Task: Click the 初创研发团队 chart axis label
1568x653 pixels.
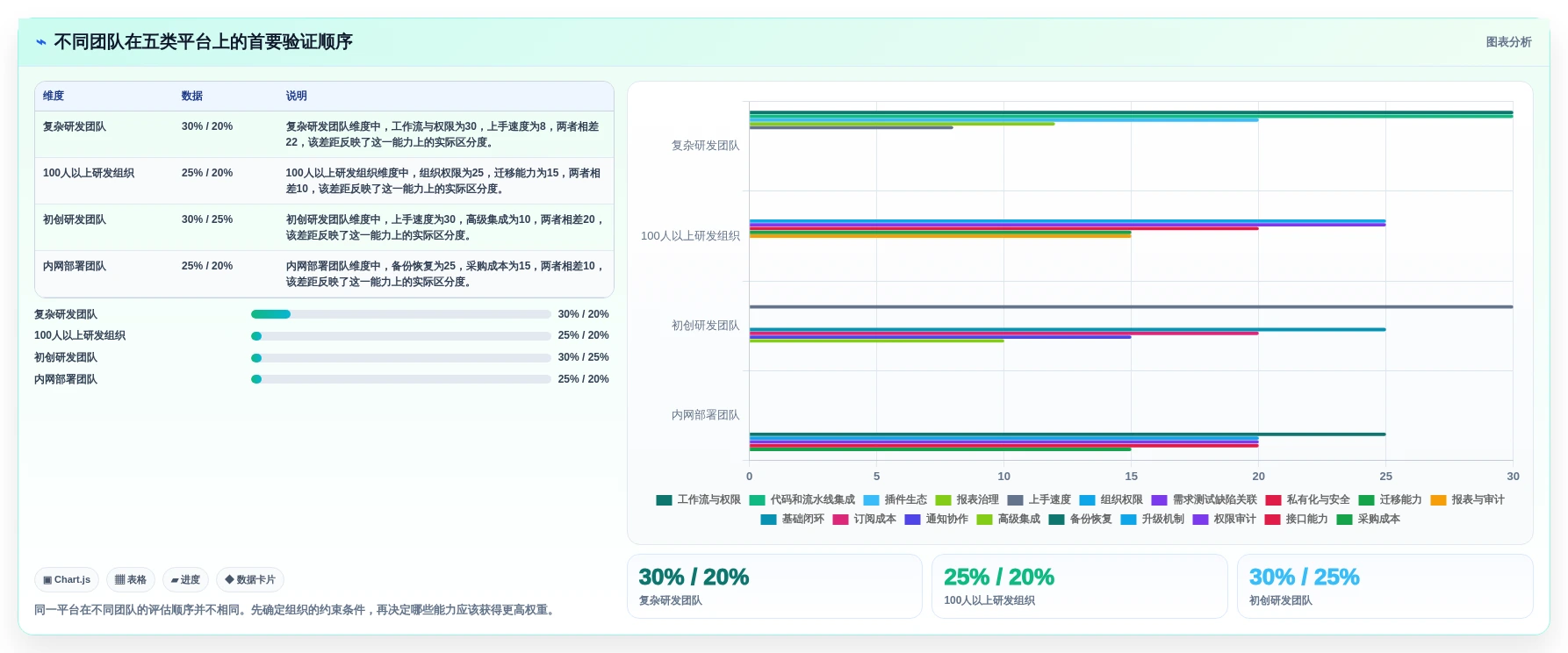Action: point(705,326)
